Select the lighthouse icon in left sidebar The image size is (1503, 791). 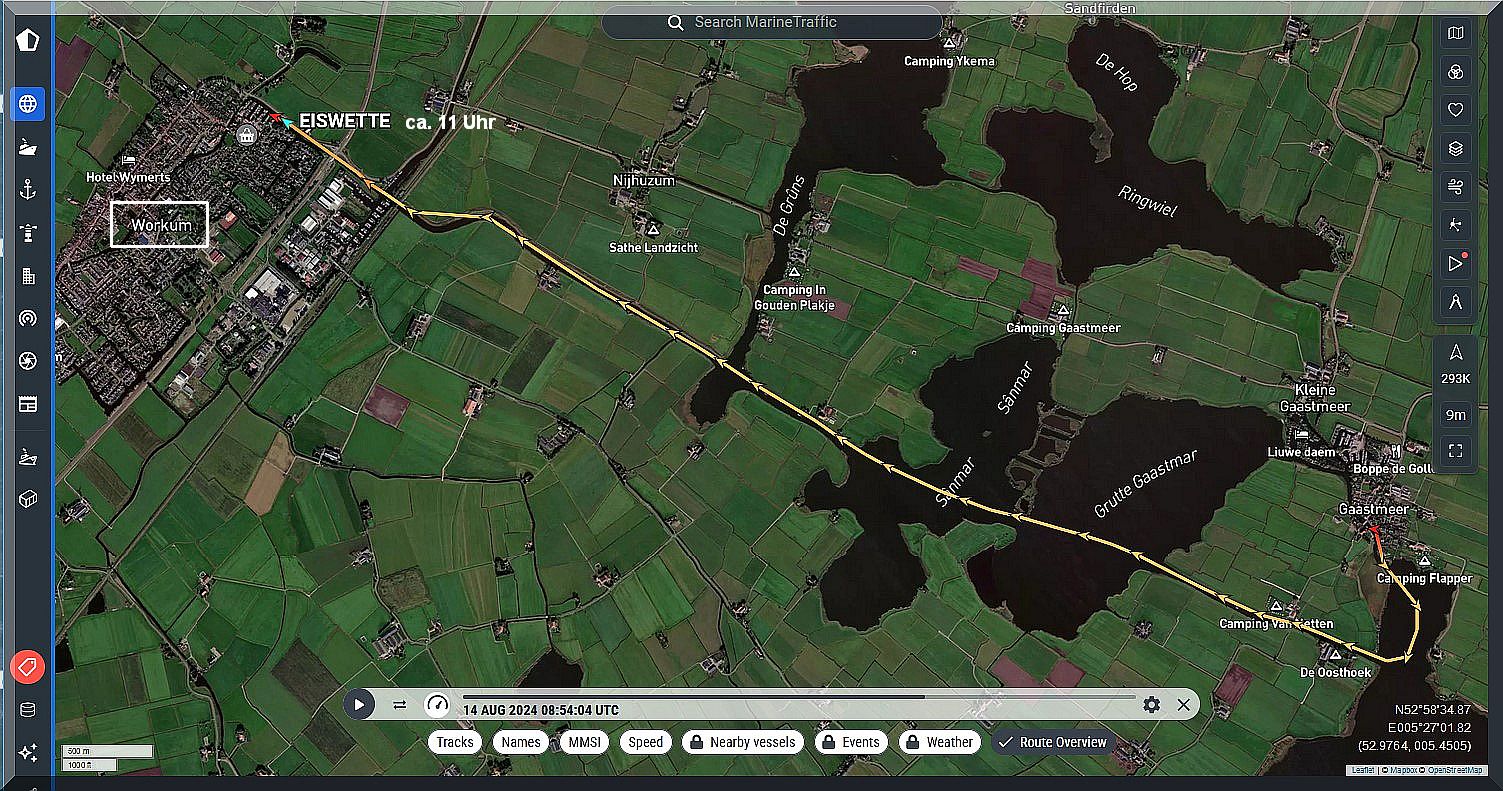click(x=28, y=233)
